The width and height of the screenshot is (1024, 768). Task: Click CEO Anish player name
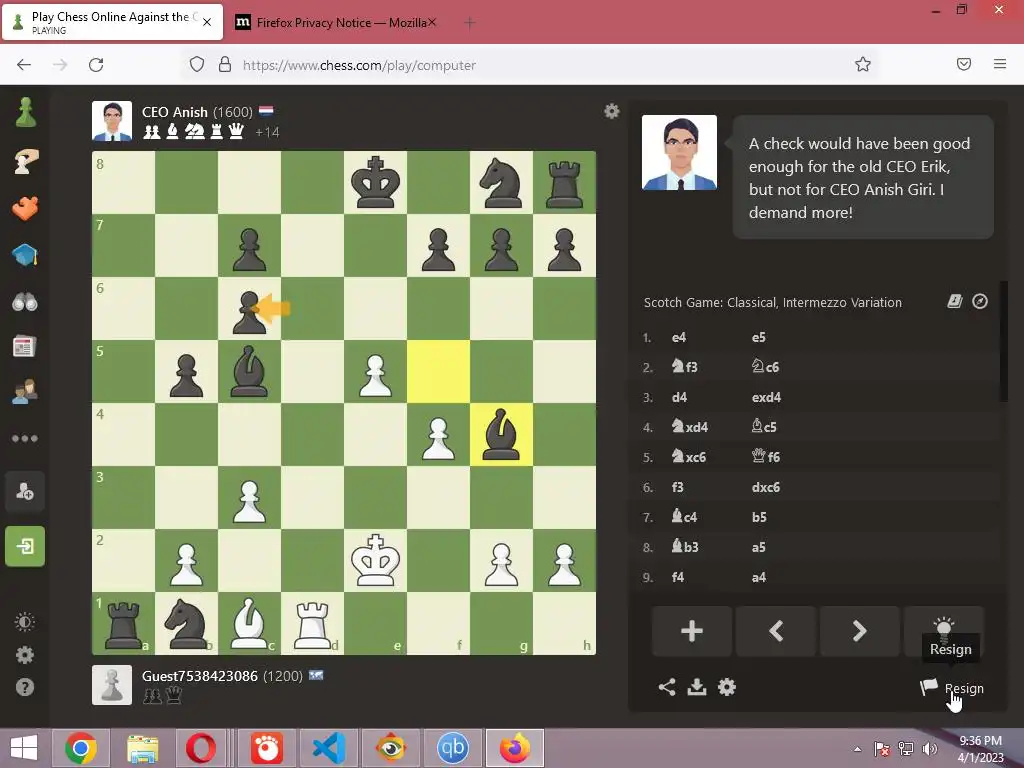[x=174, y=112]
